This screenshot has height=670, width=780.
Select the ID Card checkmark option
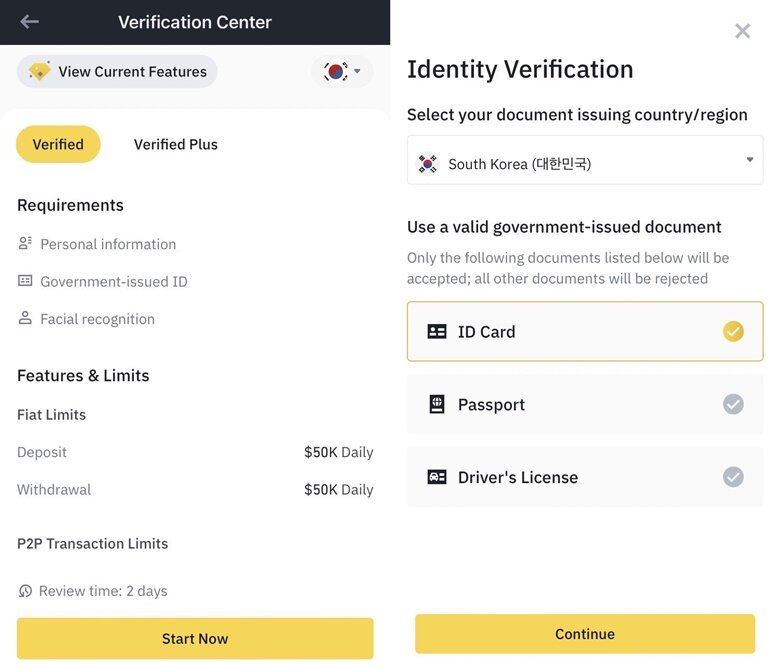click(733, 331)
